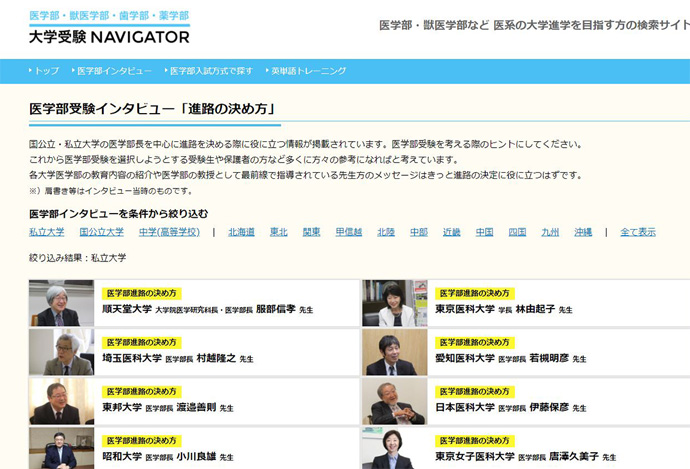Open 埼玉医科大学 村越隆之 先生 interview title
The height and width of the screenshot is (469, 690).
pos(178,359)
